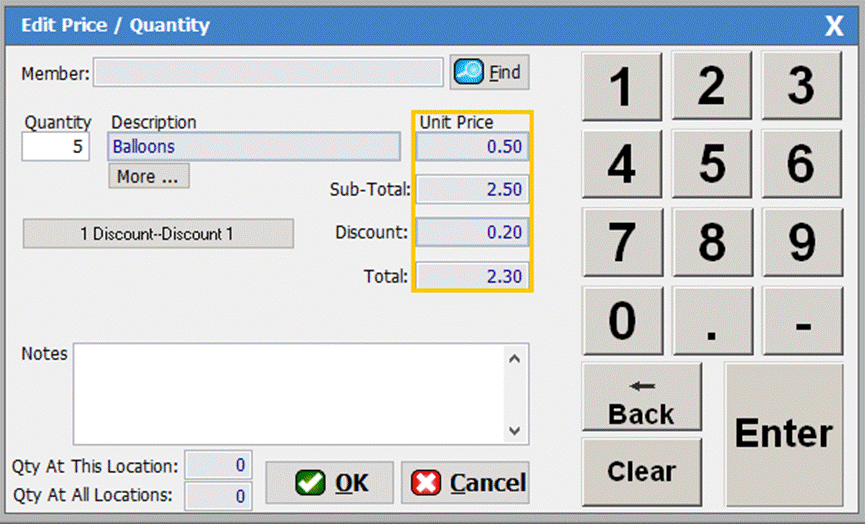Select the 1 Discount--Discount 1 button
The height and width of the screenshot is (524, 865).
point(158,233)
